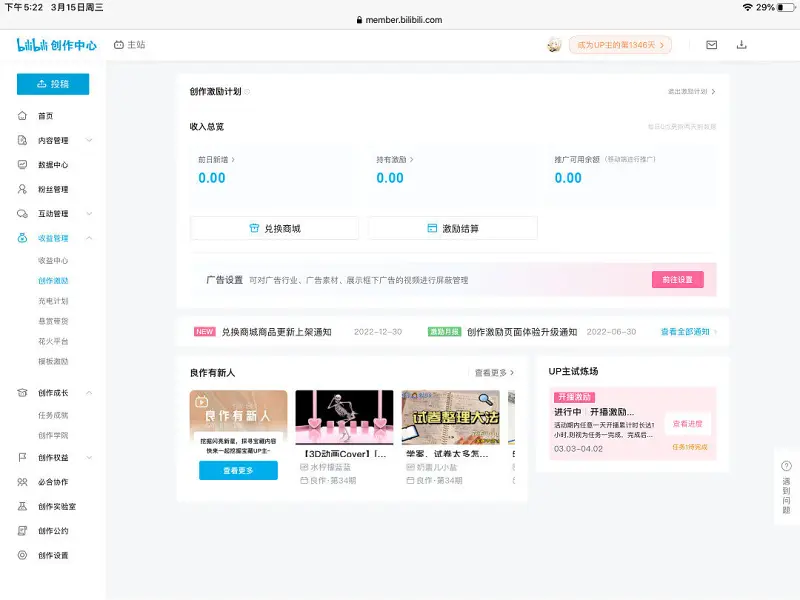
Task: Click the 互动管理 chat bubble icon
Action: [x=22, y=213]
